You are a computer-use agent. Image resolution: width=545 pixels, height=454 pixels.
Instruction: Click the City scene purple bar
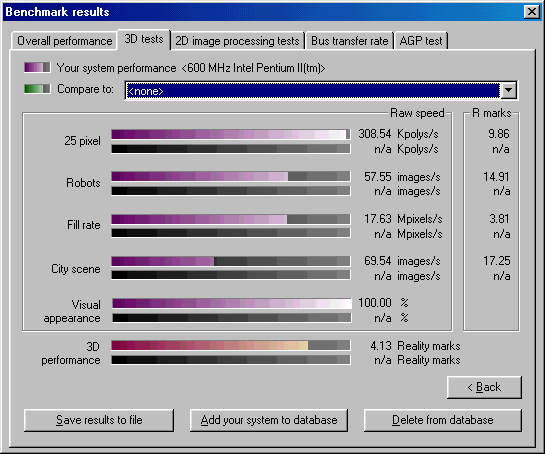[x=231, y=261]
